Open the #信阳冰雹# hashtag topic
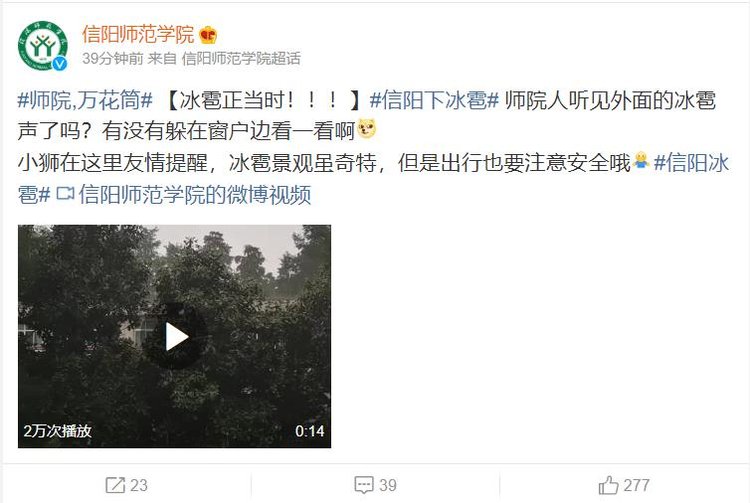Viewport: 750px width, 503px height. click(691, 163)
